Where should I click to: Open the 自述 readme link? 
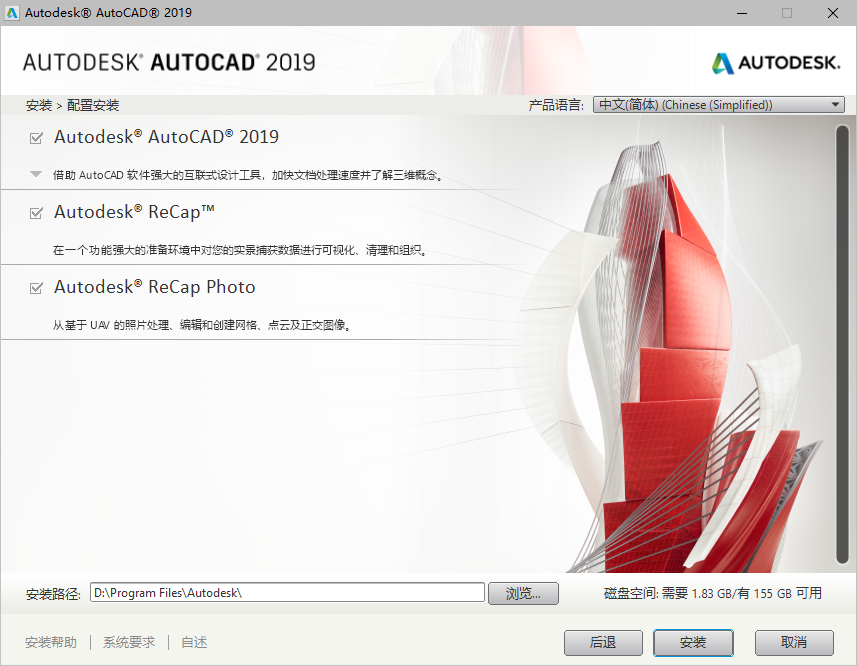(193, 642)
